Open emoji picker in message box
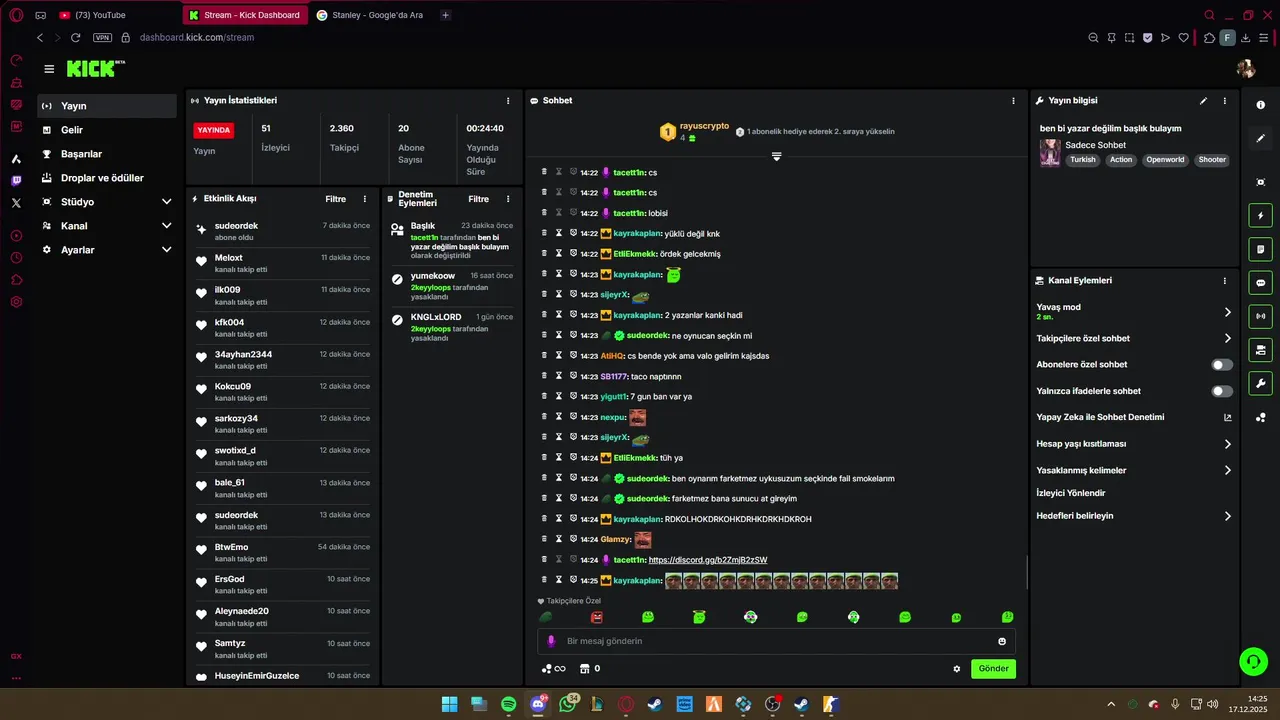The image size is (1280, 720). (x=1002, y=641)
